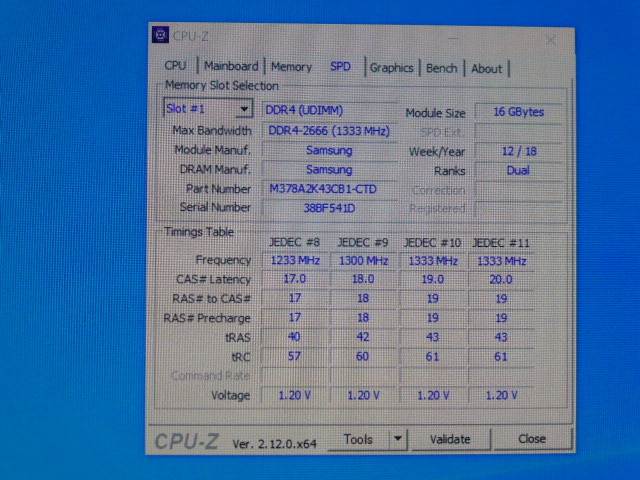Click the Max Bandwidth label
Image resolution: width=640 pixels, height=480 pixels.
[212, 131]
